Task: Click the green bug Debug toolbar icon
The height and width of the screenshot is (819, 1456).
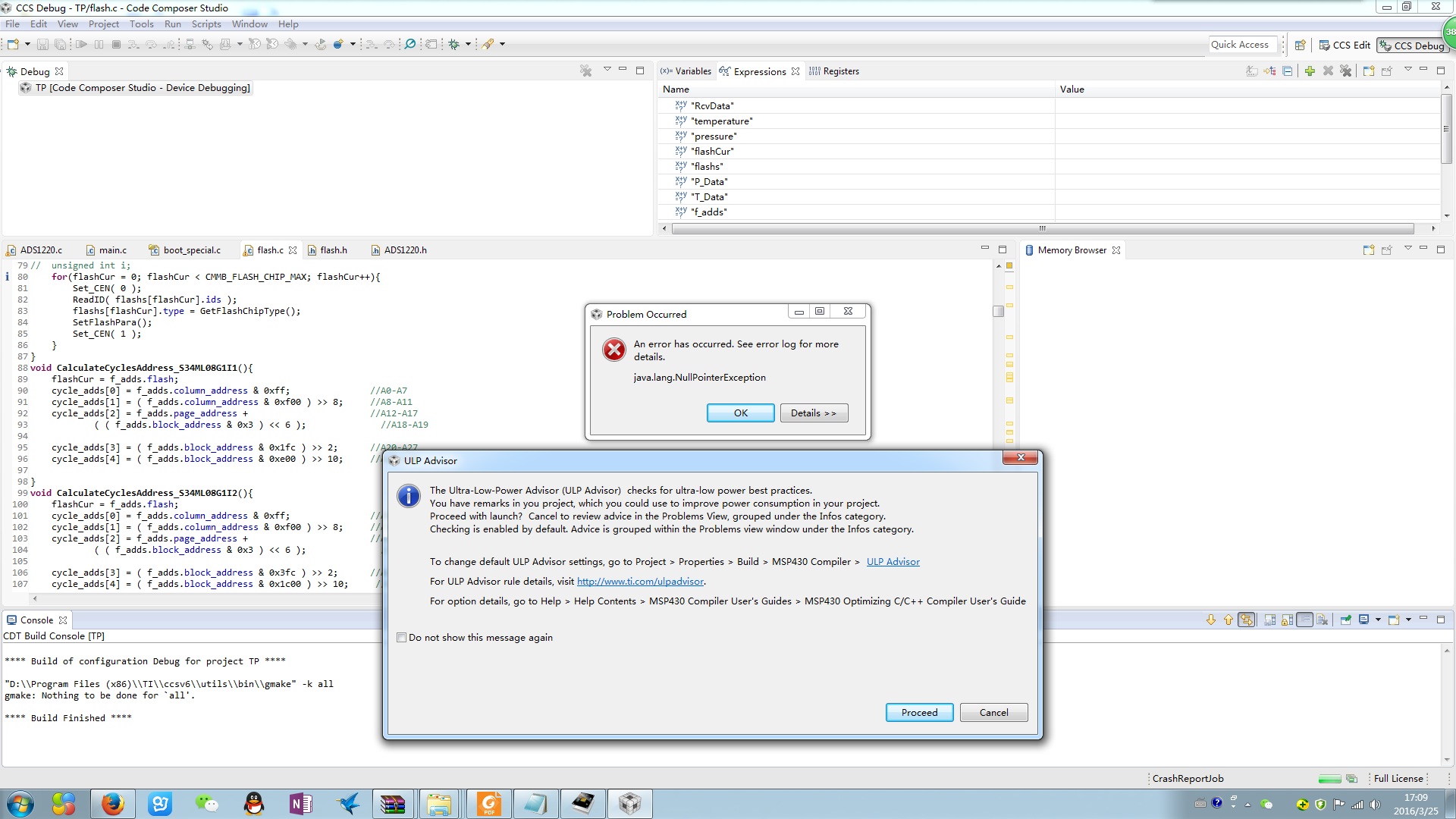Action: (x=454, y=44)
